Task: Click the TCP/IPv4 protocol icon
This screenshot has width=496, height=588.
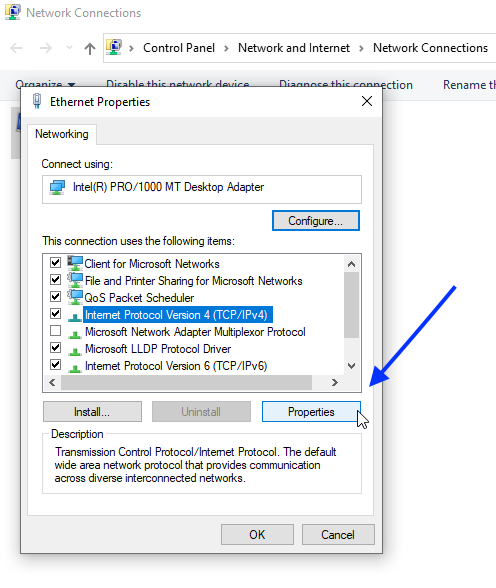Action: click(x=75, y=317)
